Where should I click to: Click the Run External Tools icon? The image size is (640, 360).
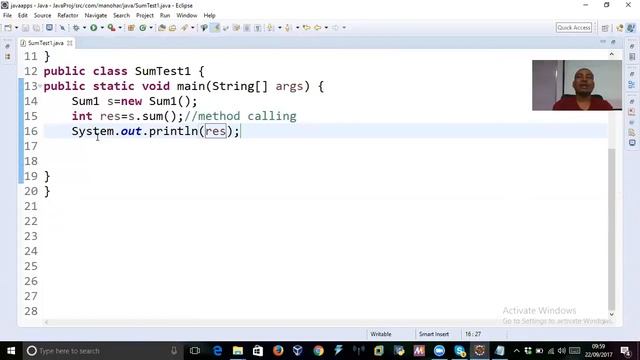(111, 28)
